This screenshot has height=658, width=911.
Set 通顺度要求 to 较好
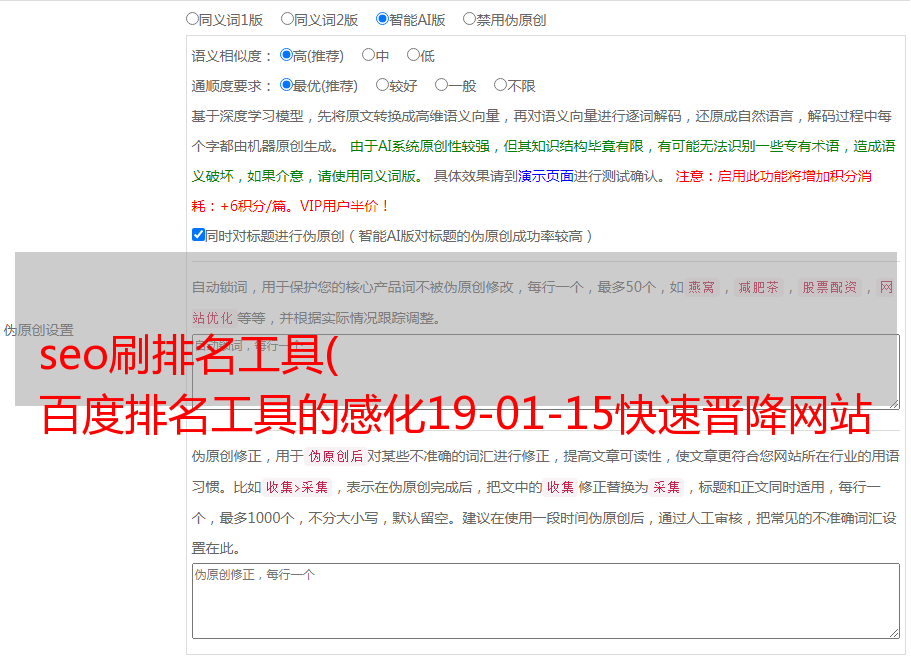coord(382,85)
